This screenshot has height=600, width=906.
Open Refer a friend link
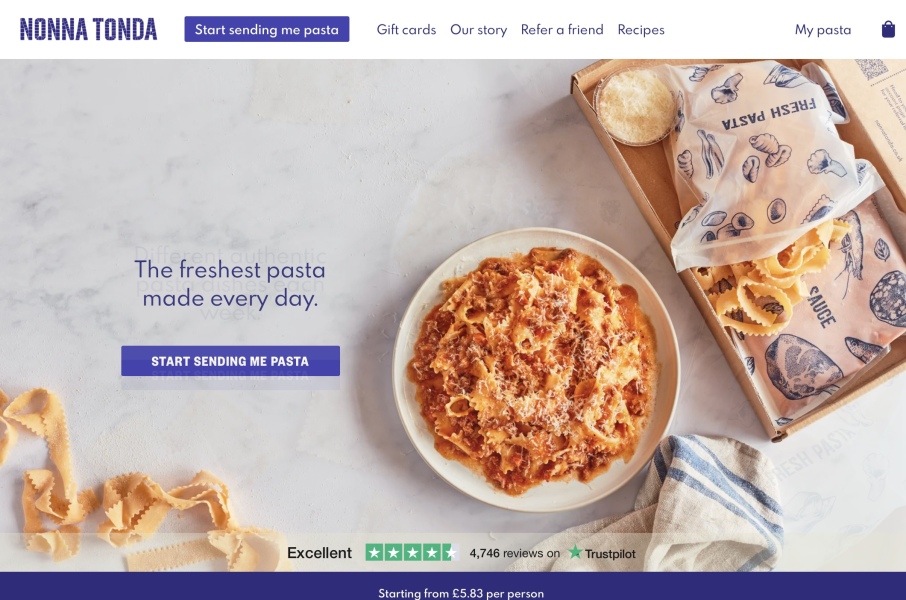click(562, 29)
